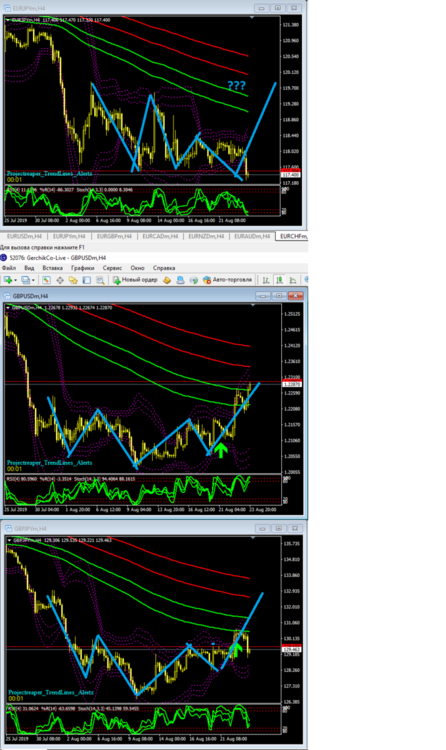Switch to line chart mode icon

pyautogui.click(x=293, y=280)
